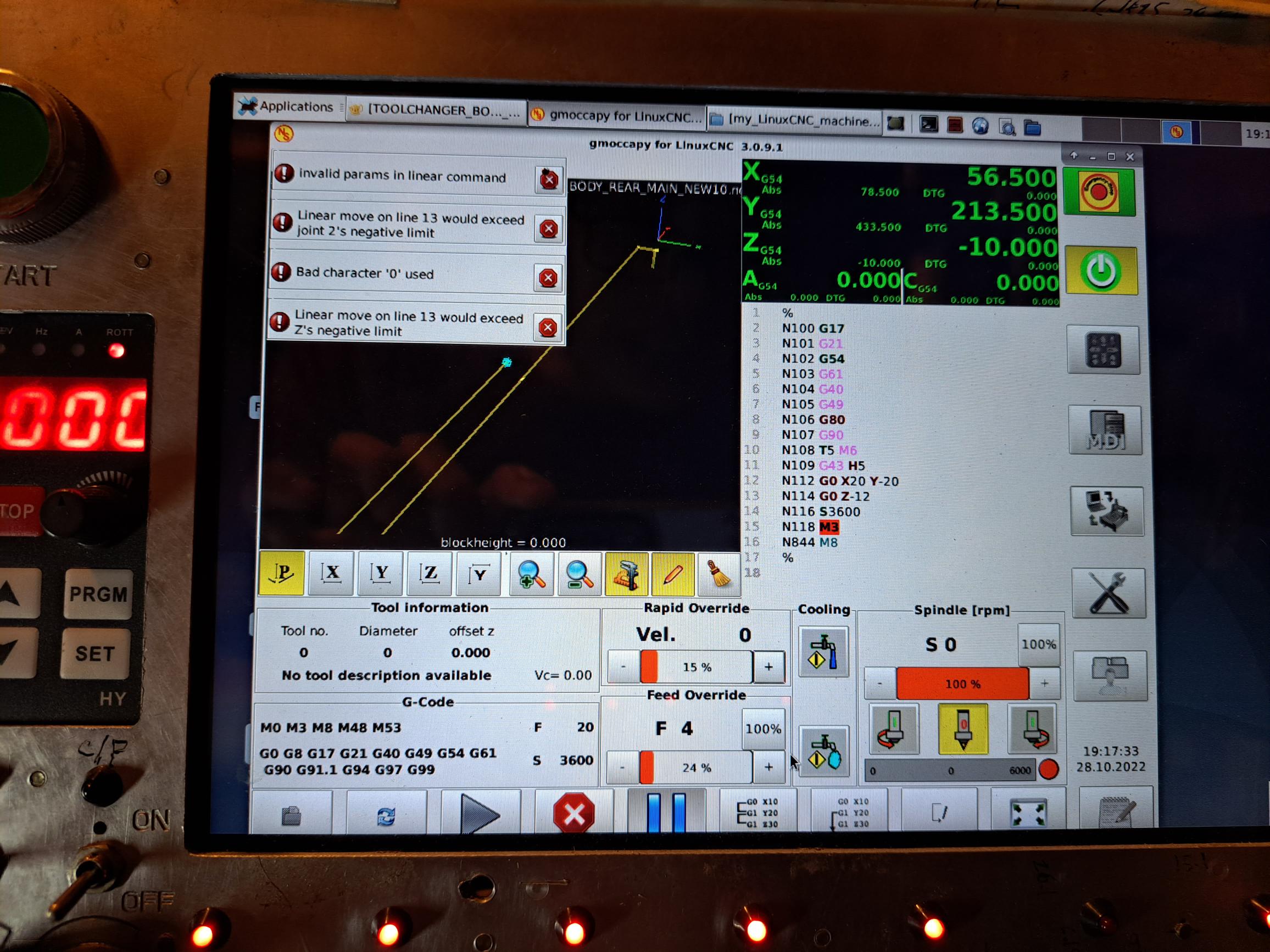Dismiss 'Bad character 0 used' error
Screen dimensions: 1270x952
pos(548,278)
